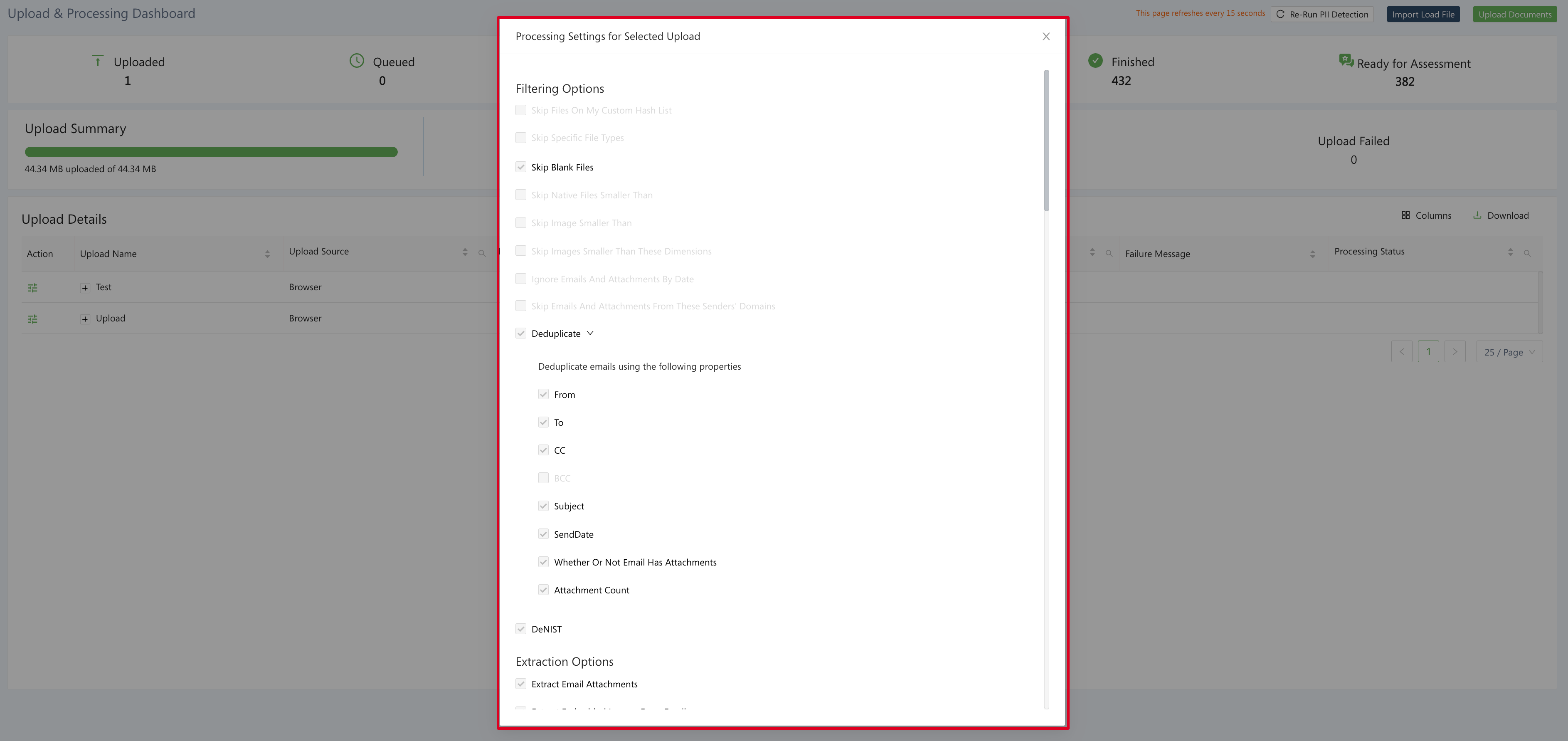
Task: Click the dialog's vertical scrollbar thumb
Action: [x=1046, y=140]
